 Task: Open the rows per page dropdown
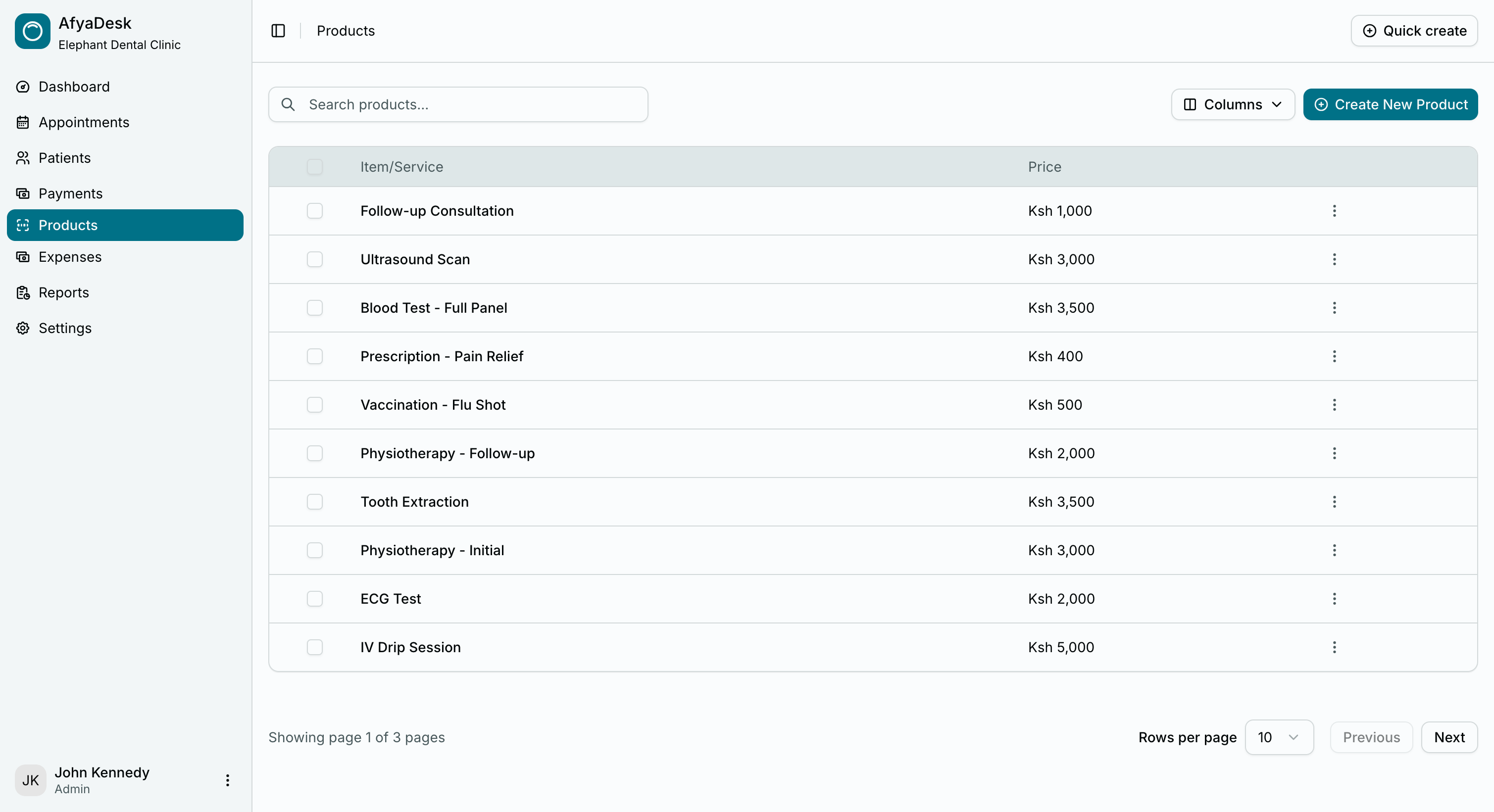1279,737
